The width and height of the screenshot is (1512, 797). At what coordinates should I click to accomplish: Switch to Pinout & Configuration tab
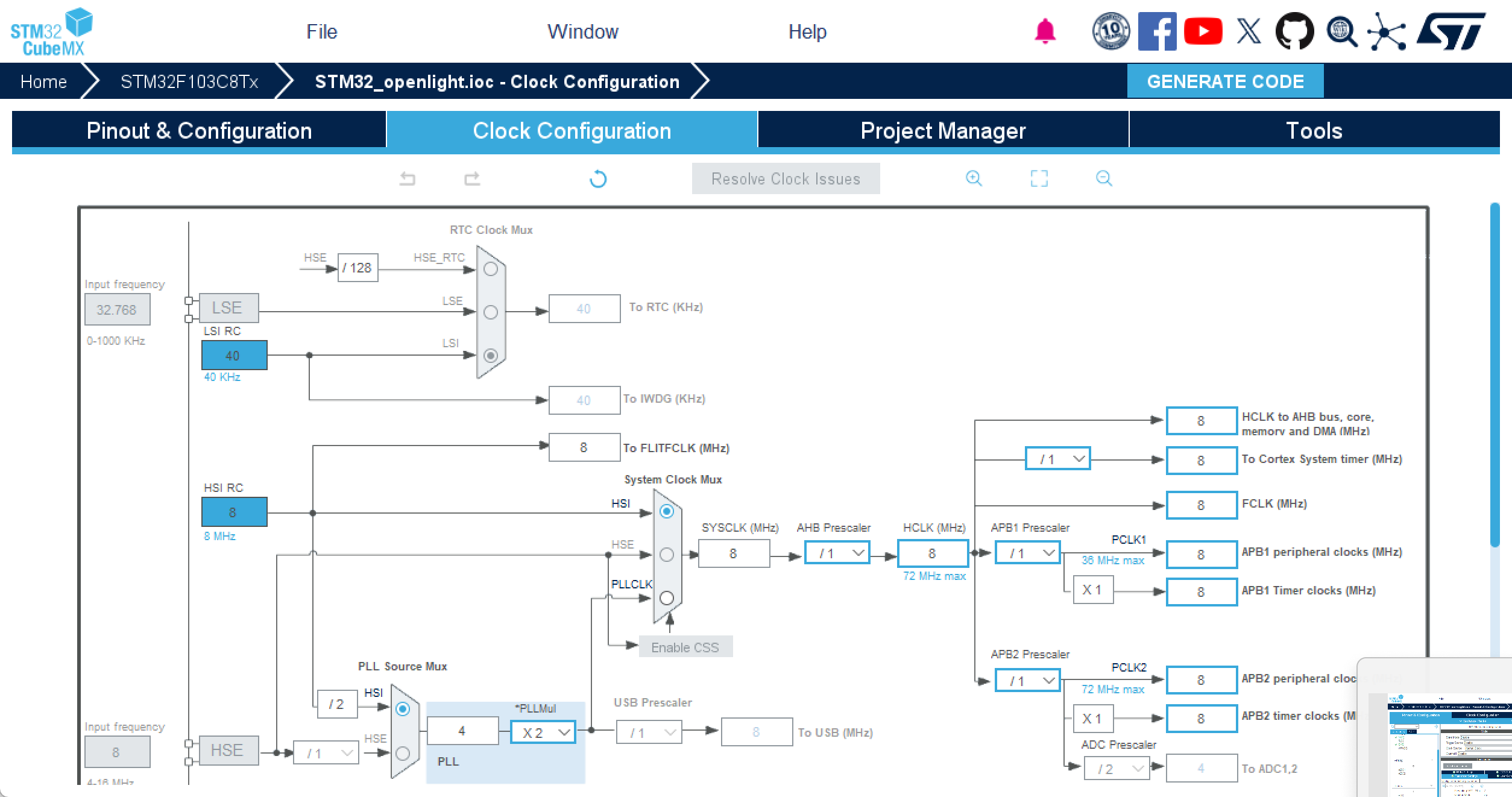(199, 130)
